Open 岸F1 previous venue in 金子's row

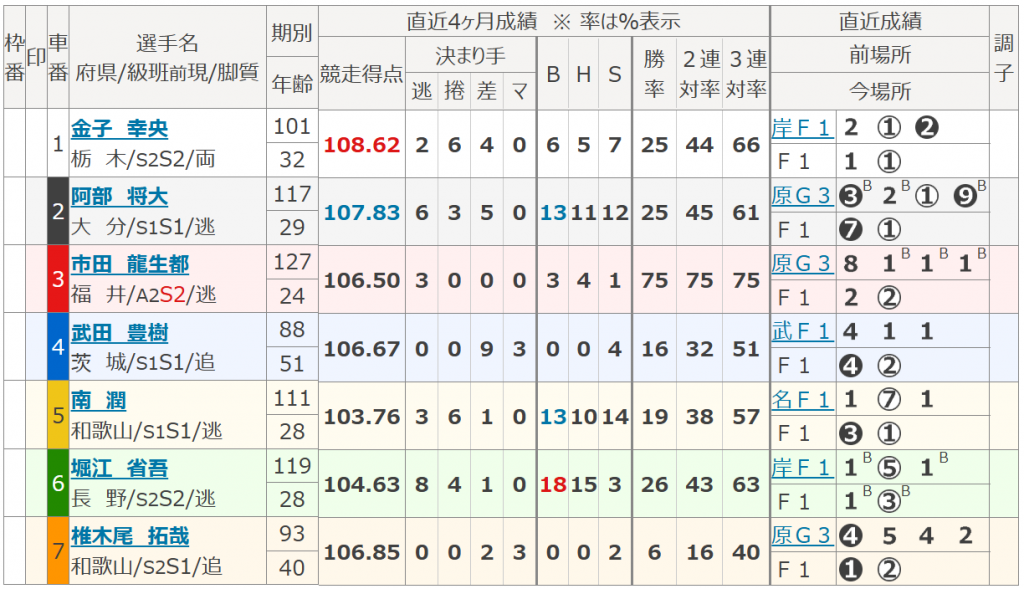click(x=801, y=128)
